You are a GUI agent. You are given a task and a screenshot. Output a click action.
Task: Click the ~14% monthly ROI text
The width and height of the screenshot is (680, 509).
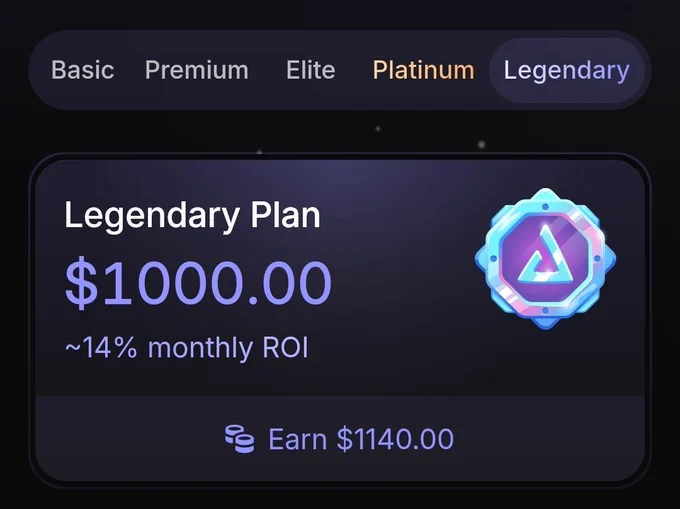click(186, 348)
